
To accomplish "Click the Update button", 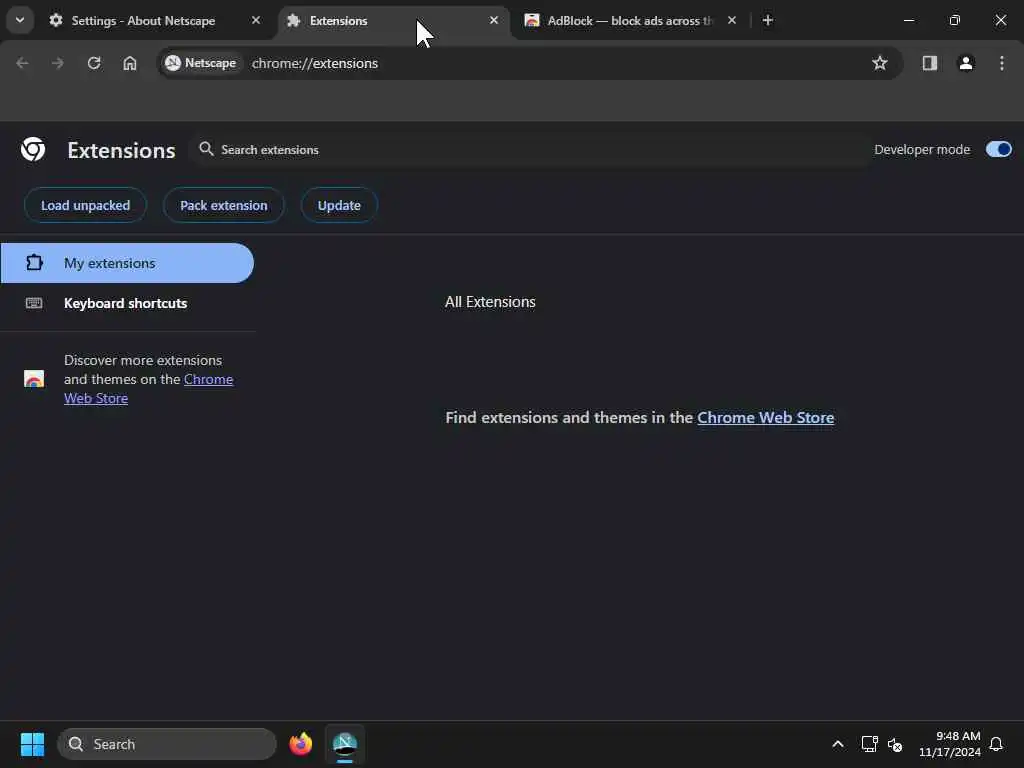I will coord(339,205).
